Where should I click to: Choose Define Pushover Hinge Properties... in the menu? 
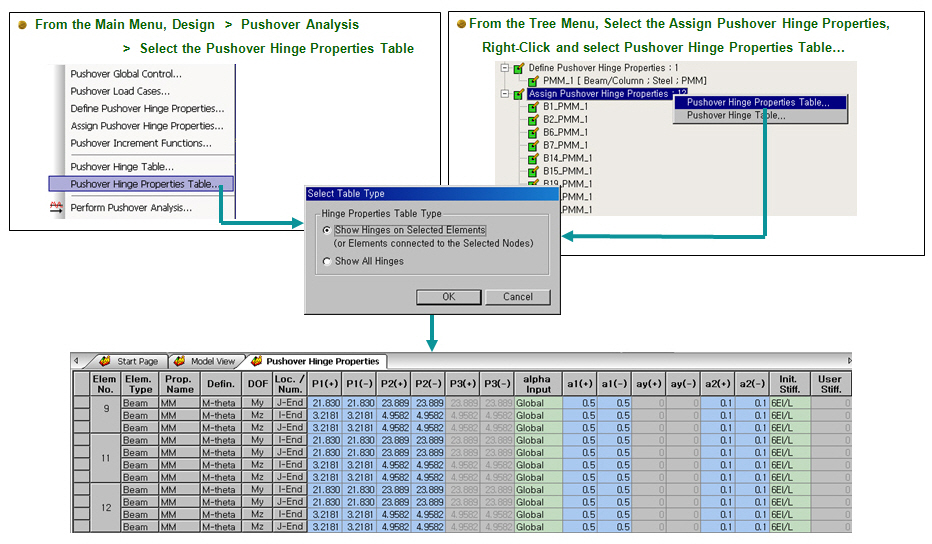147,108
